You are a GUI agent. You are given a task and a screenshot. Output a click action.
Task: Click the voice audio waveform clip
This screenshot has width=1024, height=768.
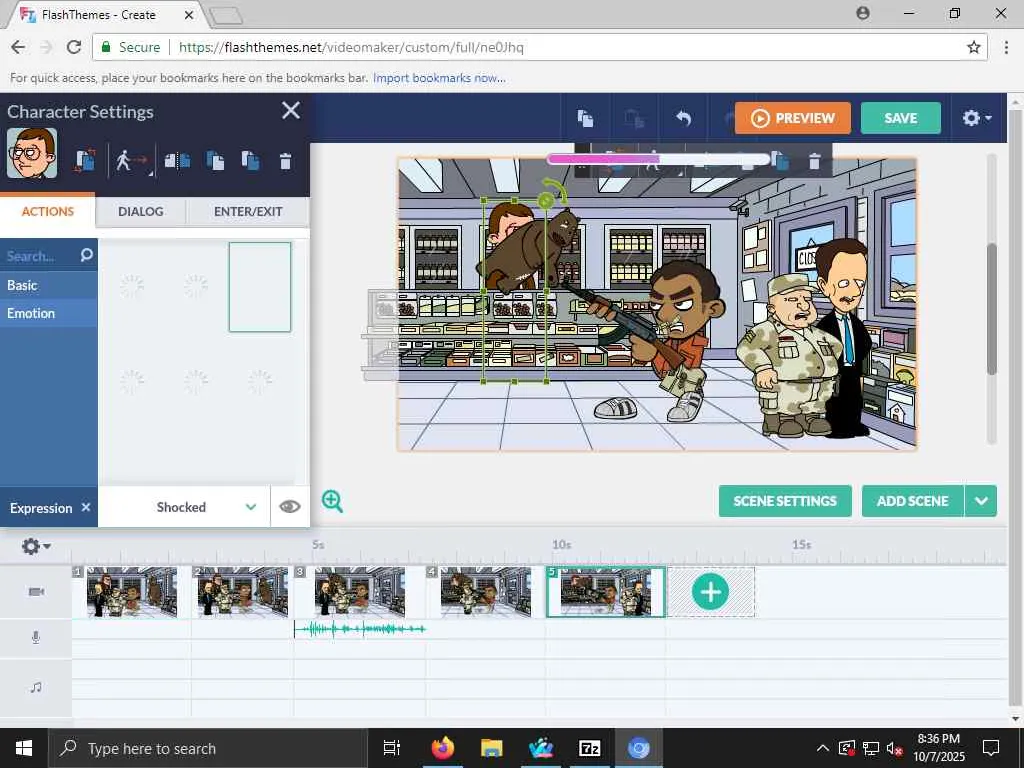[x=360, y=629]
